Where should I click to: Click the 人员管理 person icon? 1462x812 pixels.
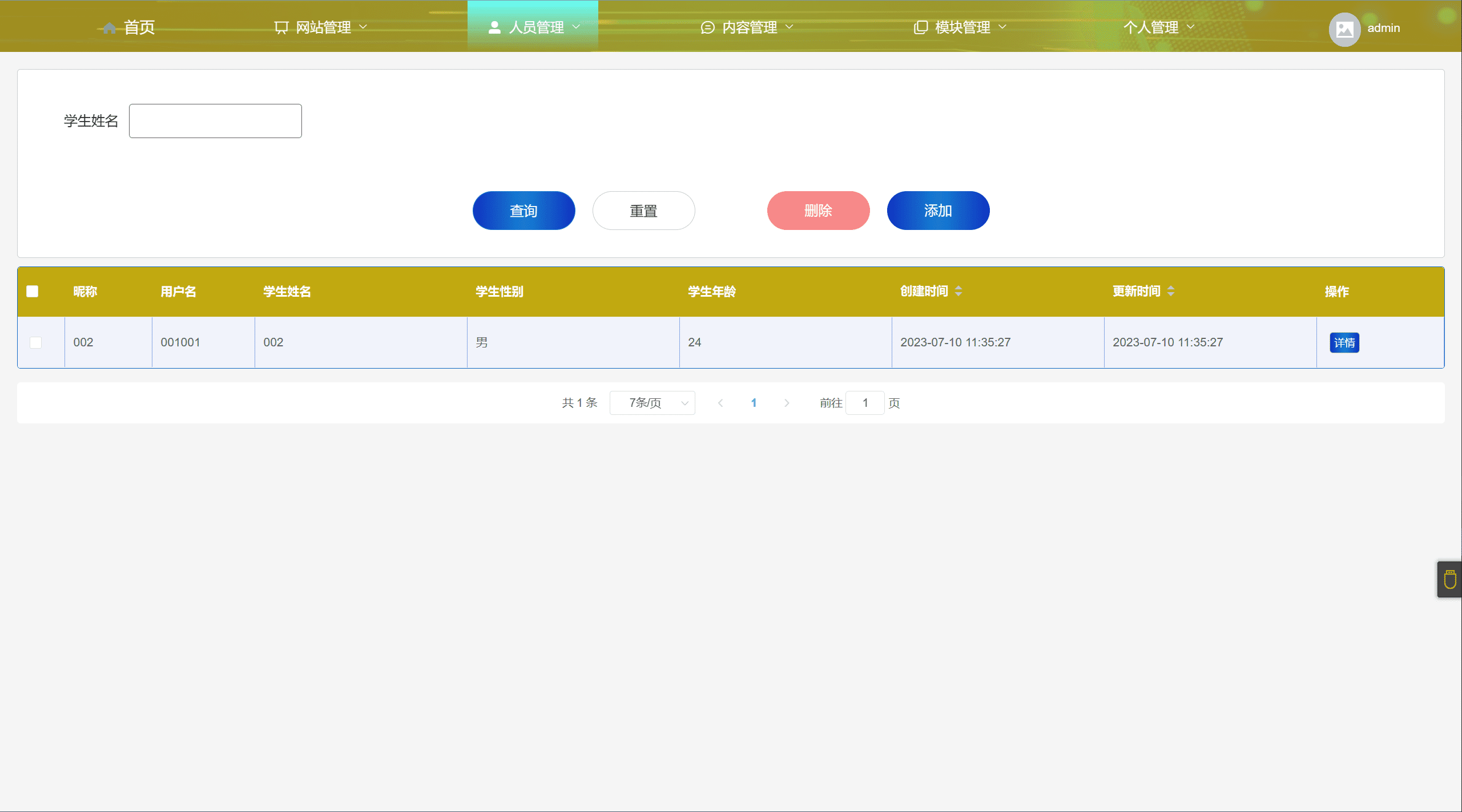(494, 27)
